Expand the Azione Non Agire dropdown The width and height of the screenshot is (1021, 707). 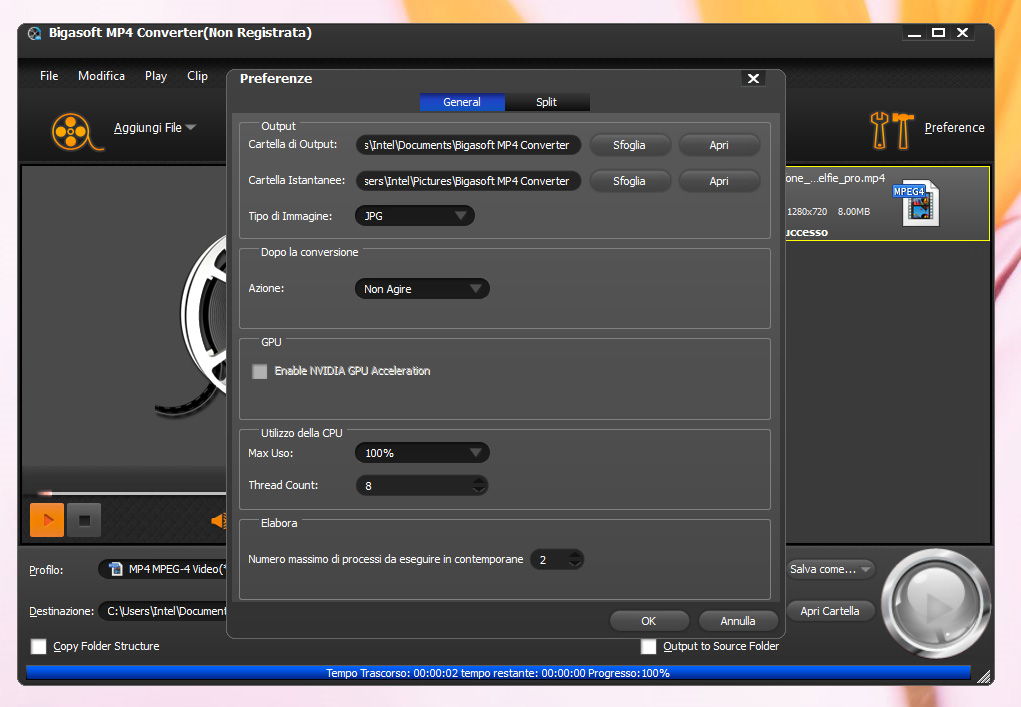point(422,289)
